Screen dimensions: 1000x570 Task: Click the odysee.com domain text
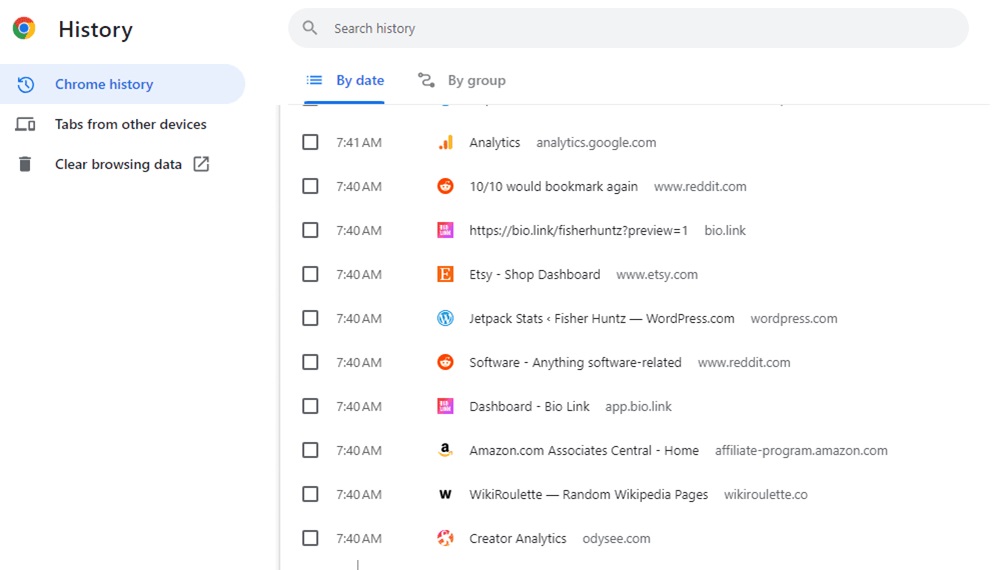(616, 539)
